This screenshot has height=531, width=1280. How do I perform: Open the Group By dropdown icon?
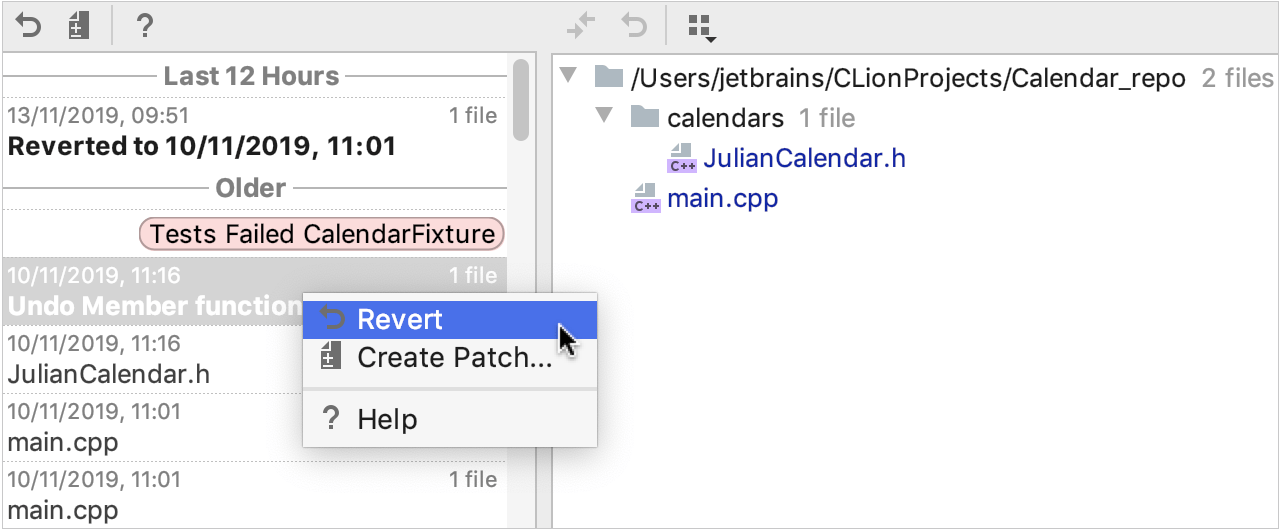(701, 28)
